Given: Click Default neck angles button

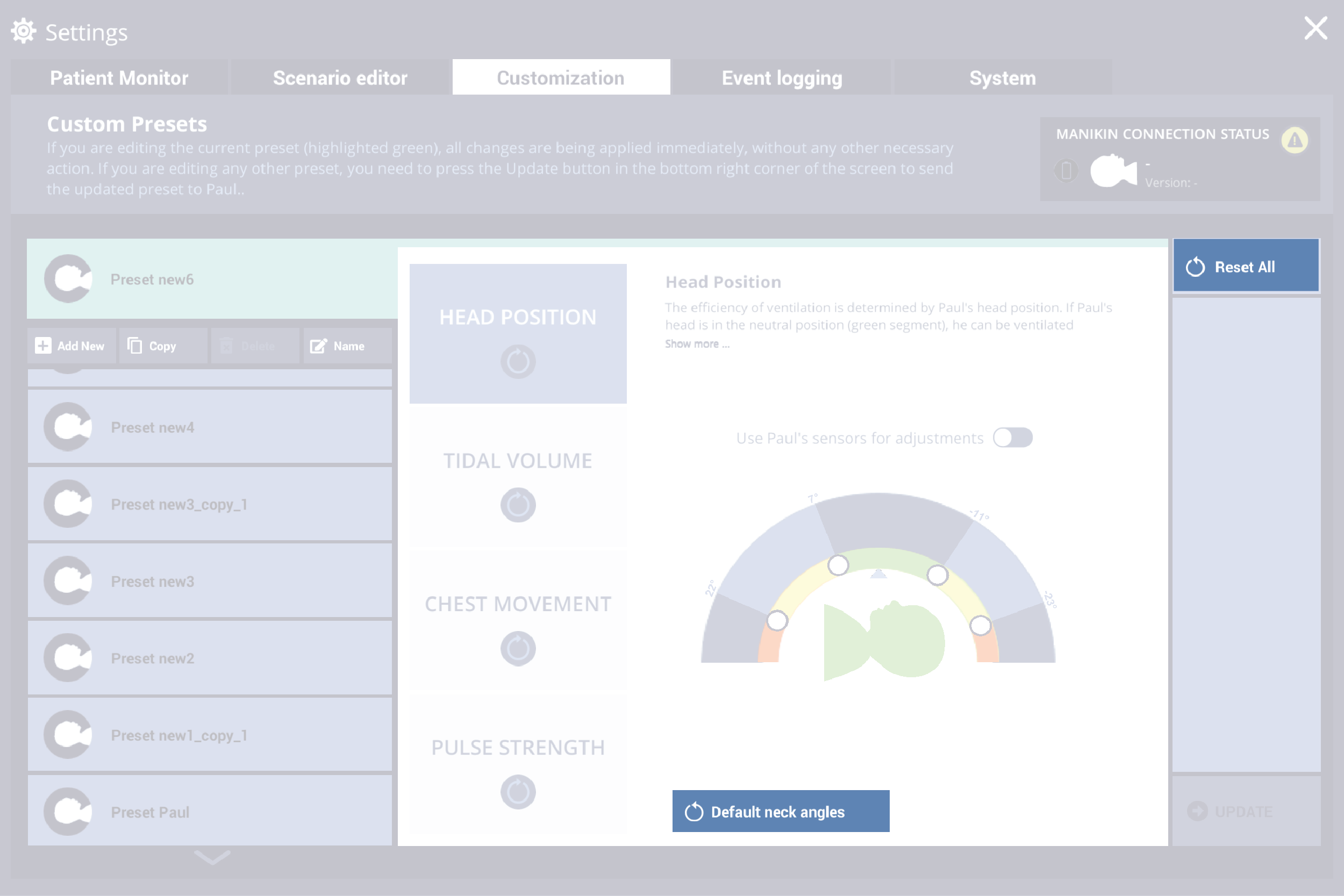Looking at the screenshot, I should 781,811.
